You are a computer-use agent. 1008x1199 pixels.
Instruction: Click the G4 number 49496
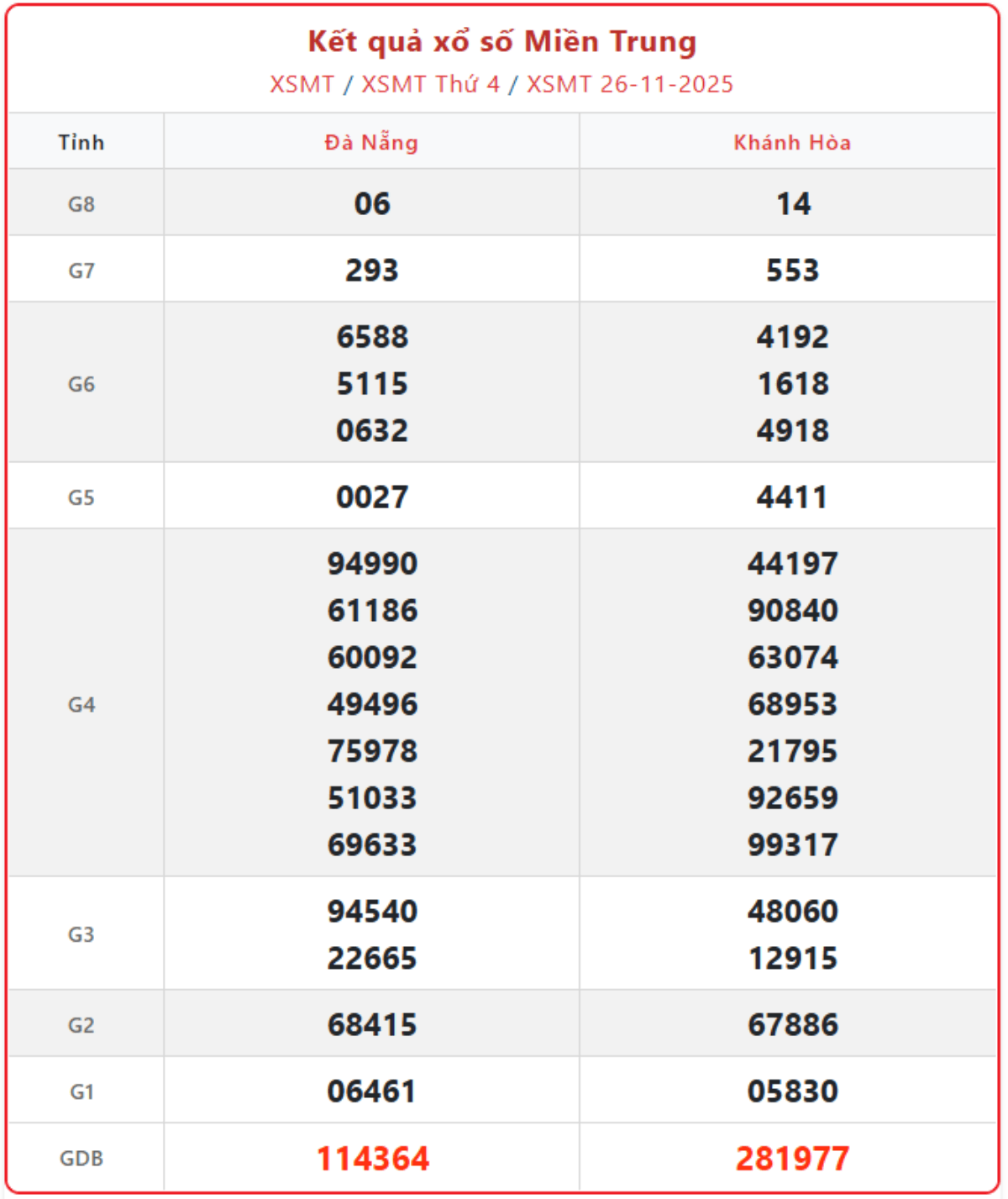click(x=372, y=704)
